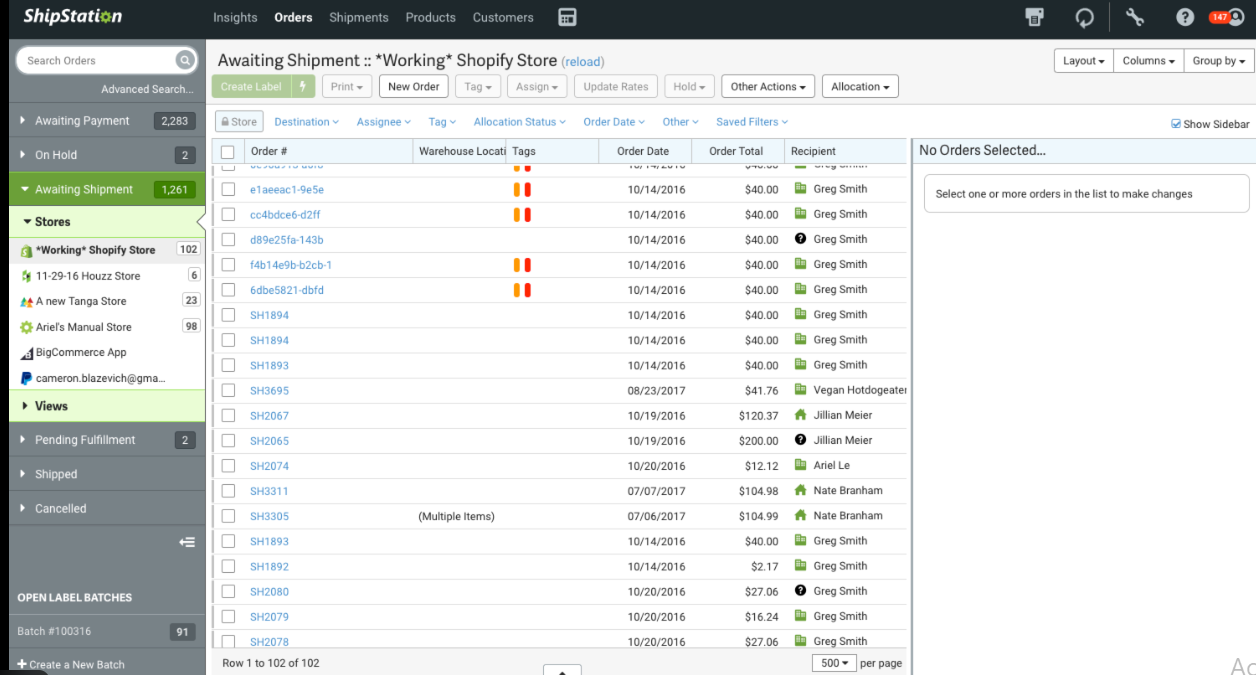Check the box for order e1aeeac1-9e5e
The height and width of the screenshot is (675, 1256).
(228, 189)
